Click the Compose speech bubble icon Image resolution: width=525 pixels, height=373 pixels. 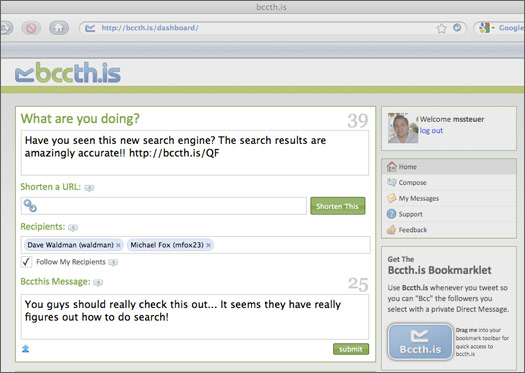(x=391, y=182)
